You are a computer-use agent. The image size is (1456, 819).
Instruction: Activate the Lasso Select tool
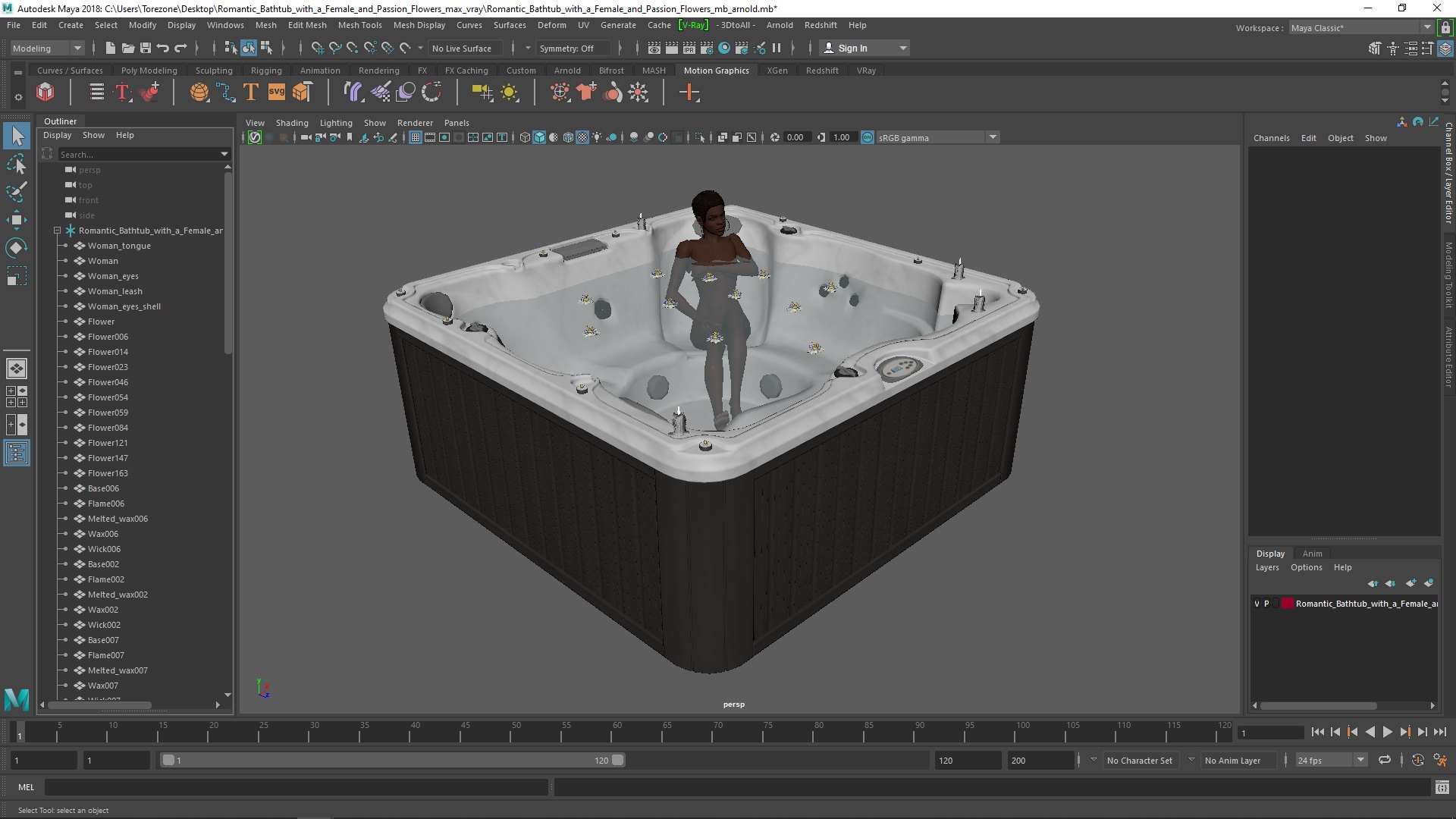point(17,164)
